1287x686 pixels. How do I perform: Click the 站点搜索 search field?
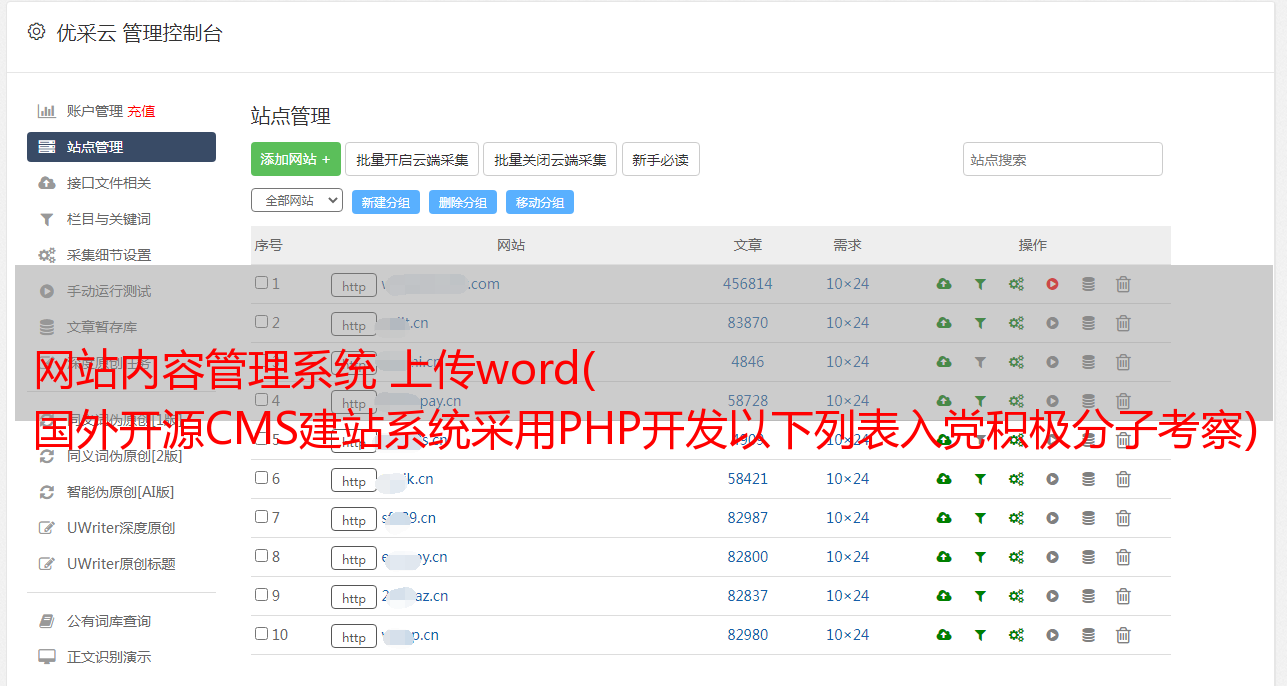tap(1062, 159)
